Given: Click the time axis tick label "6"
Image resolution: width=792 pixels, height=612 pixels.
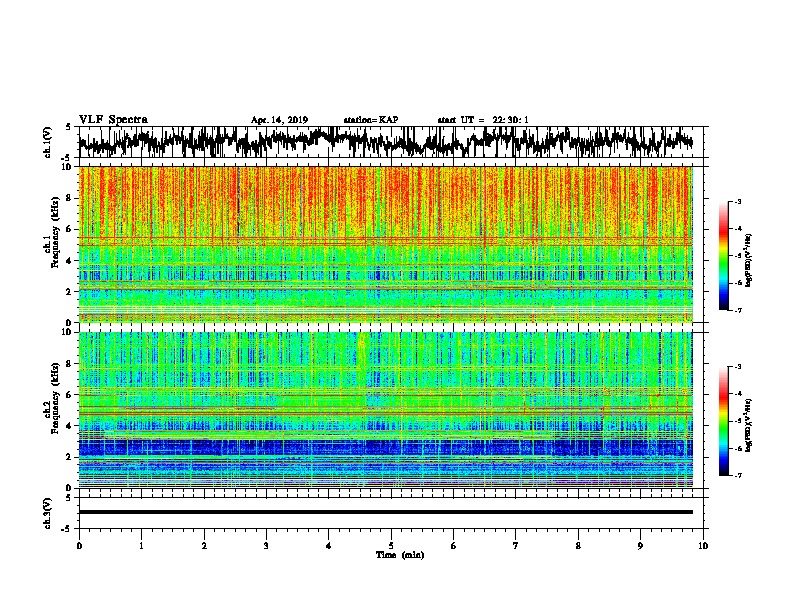Looking at the screenshot, I should point(454,546).
